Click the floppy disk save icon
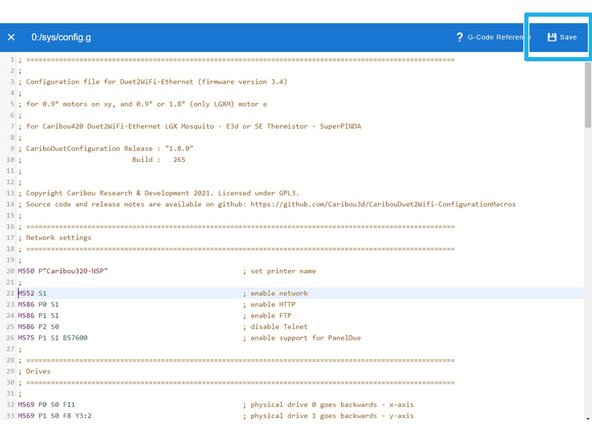592x444 pixels. (552, 37)
